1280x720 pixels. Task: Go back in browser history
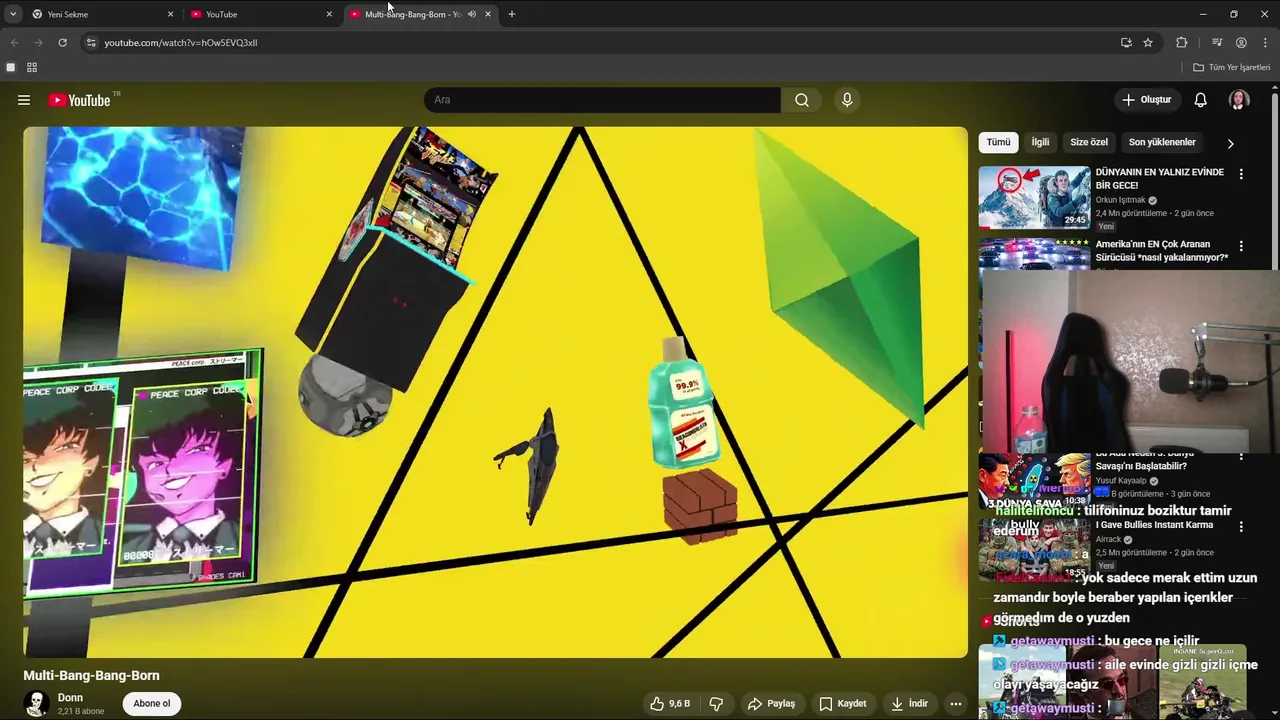pyautogui.click(x=14, y=43)
